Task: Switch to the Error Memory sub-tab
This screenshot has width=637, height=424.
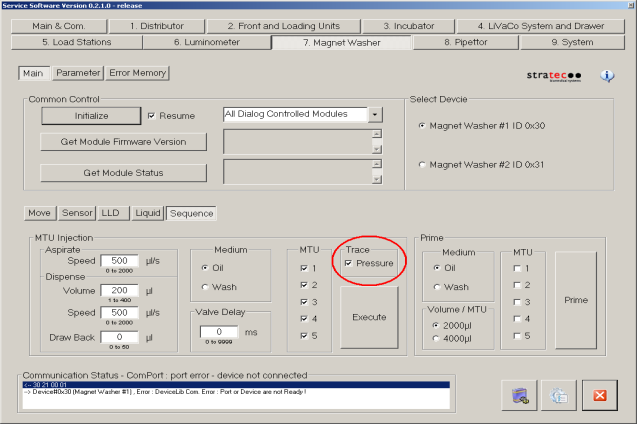Action: tap(138, 73)
